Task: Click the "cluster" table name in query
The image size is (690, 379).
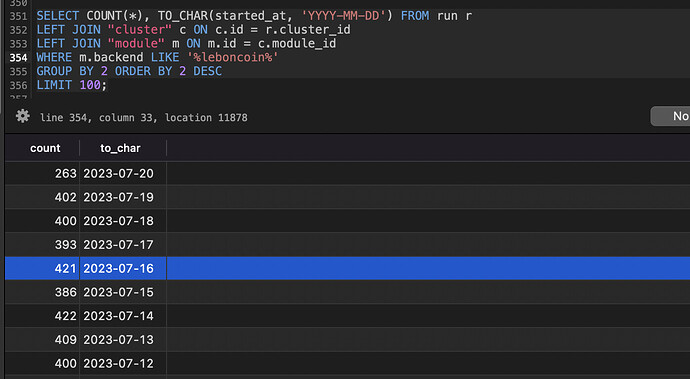Action: coord(139,29)
